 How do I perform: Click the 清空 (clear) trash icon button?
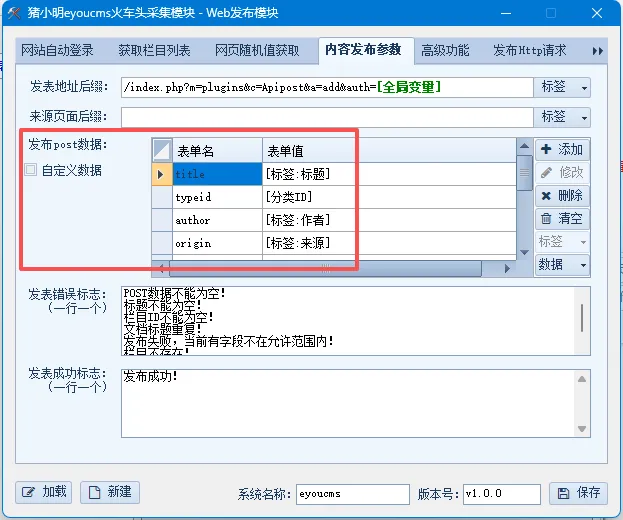coord(562,218)
